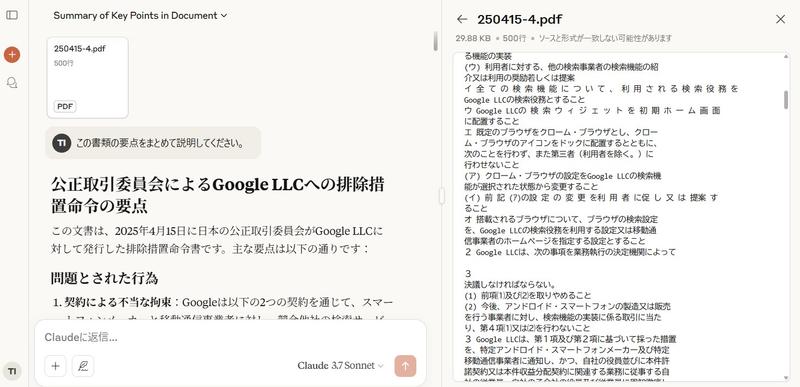Open the conversation title dropdown
The height and width of the screenshot is (387, 800).
[140, 16]
